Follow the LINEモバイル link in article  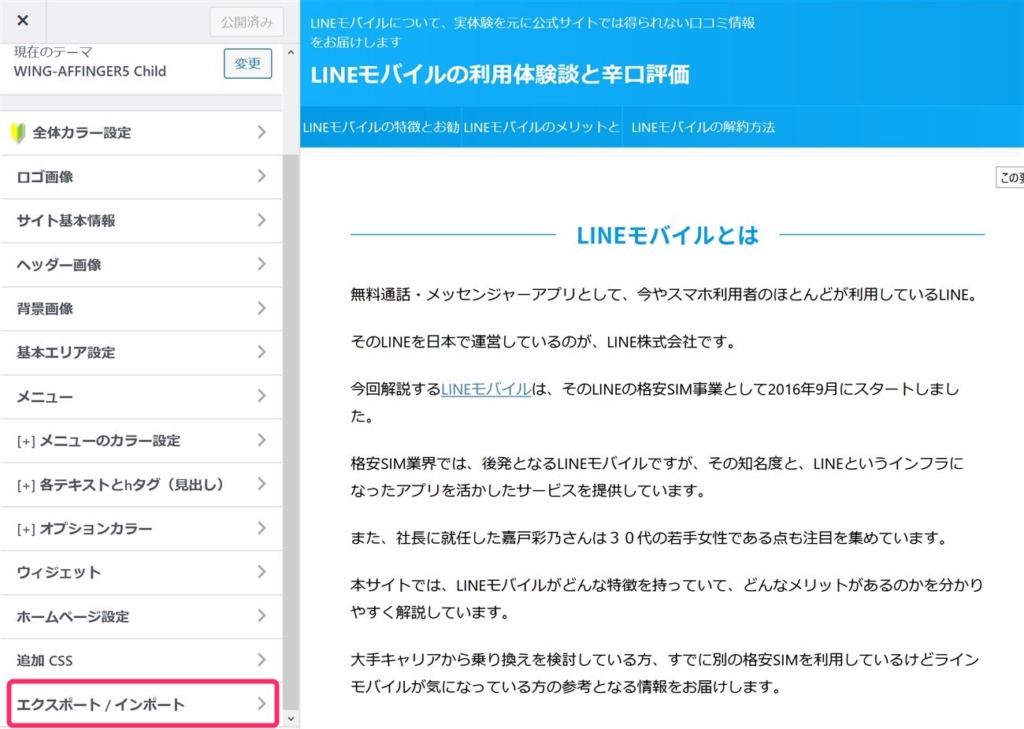click(x=486, y=389)
